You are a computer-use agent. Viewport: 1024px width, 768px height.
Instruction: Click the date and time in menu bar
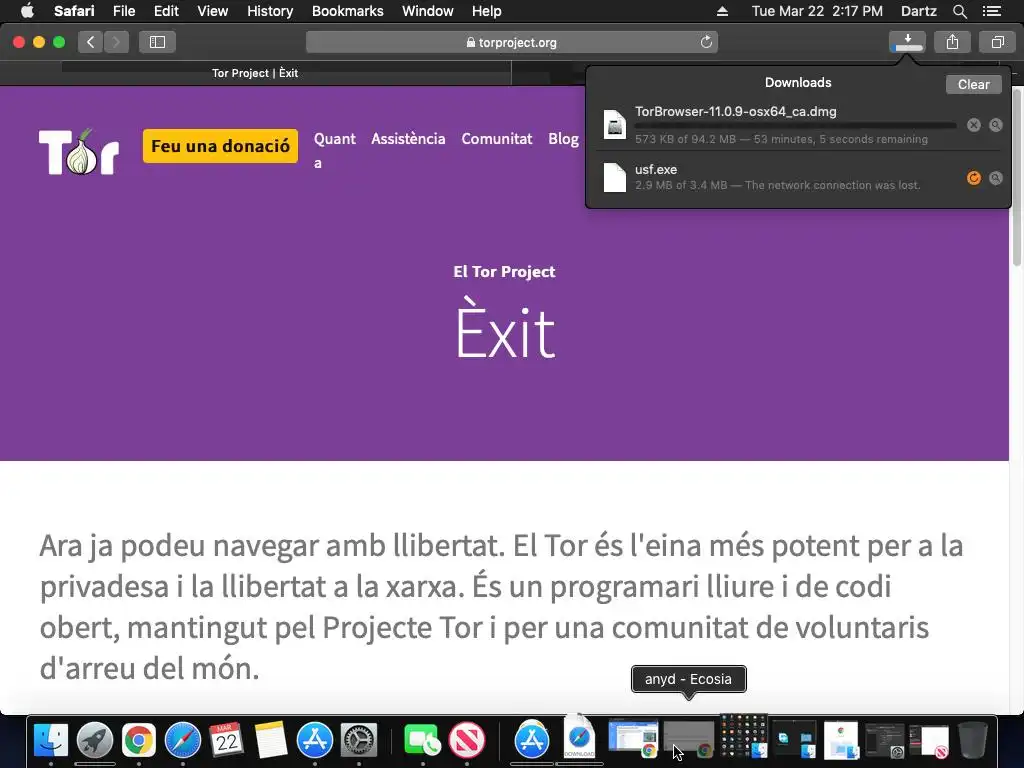point(817,11)
